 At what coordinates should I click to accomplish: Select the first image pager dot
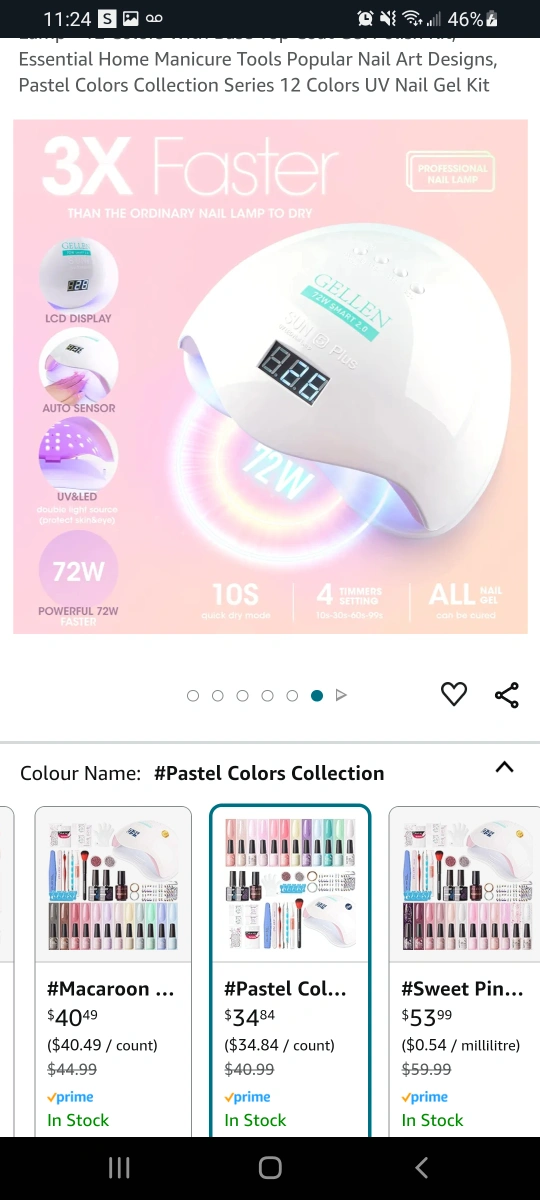[193, 696]
